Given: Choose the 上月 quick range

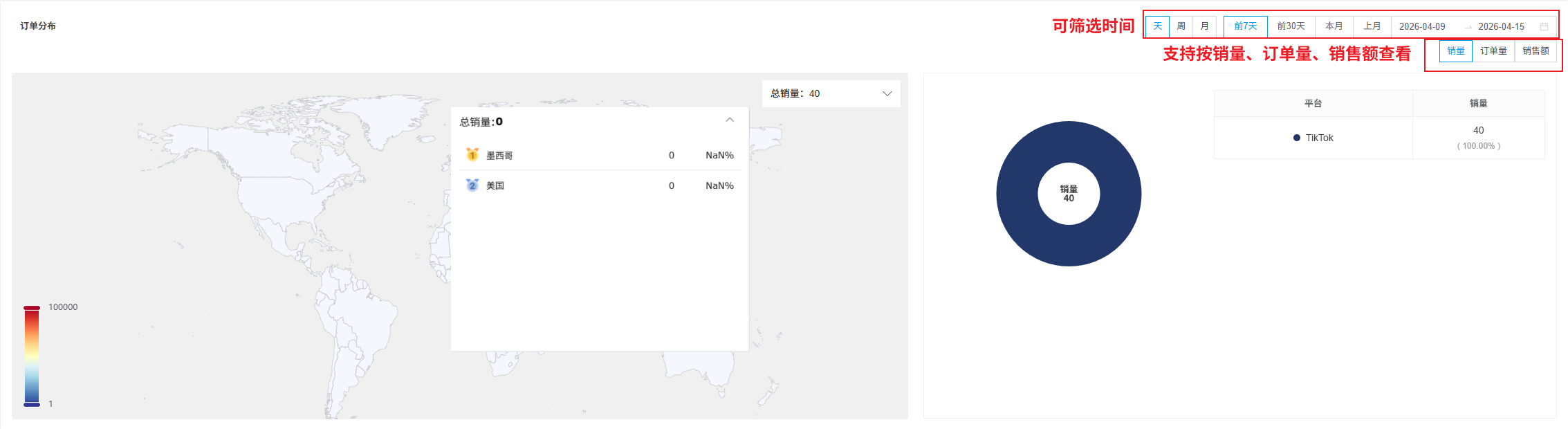Looking at the screenshot, I should click(x=1372, y=26).
